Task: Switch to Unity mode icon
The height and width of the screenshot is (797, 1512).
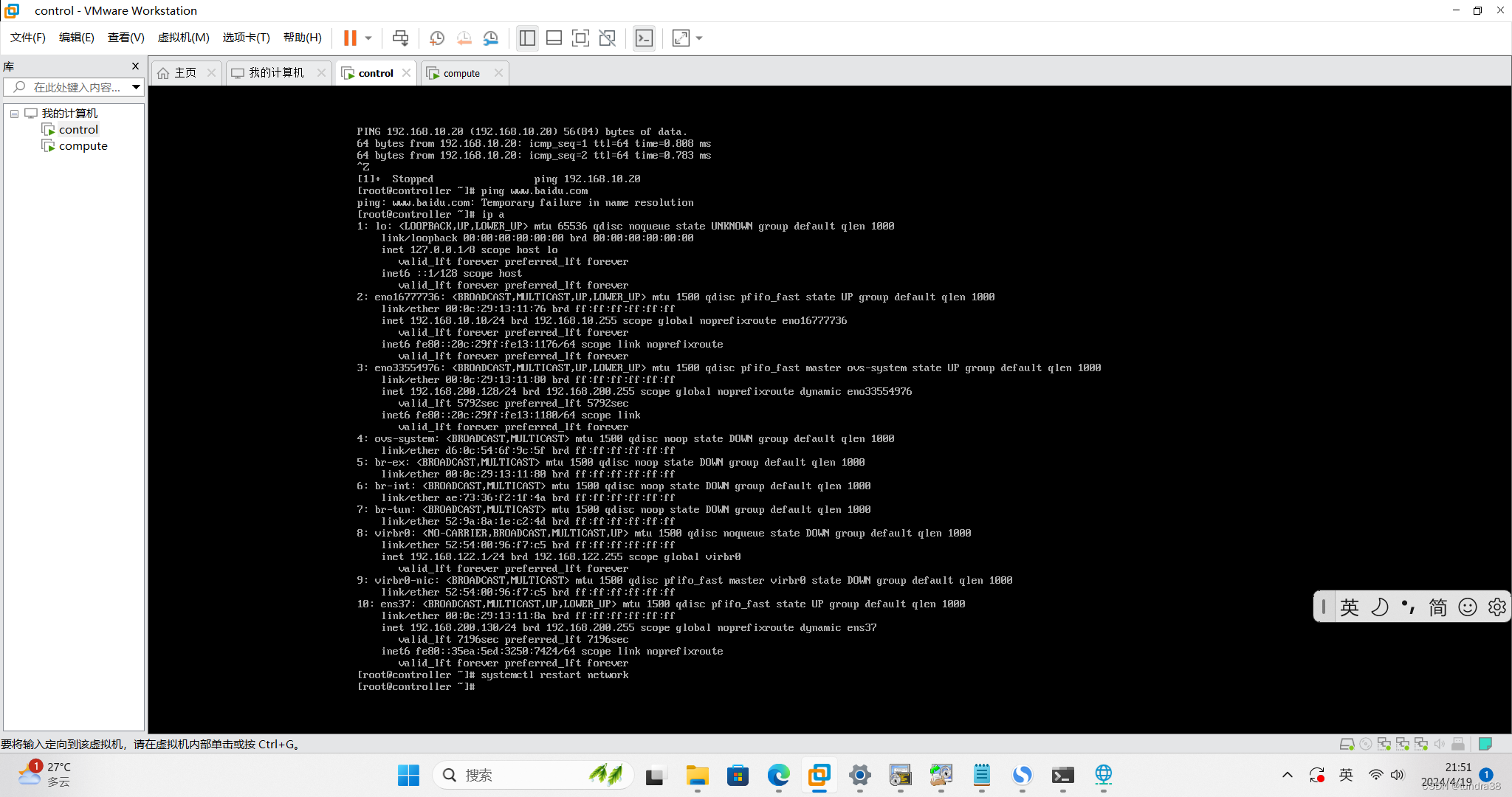Action: [607, 38]
